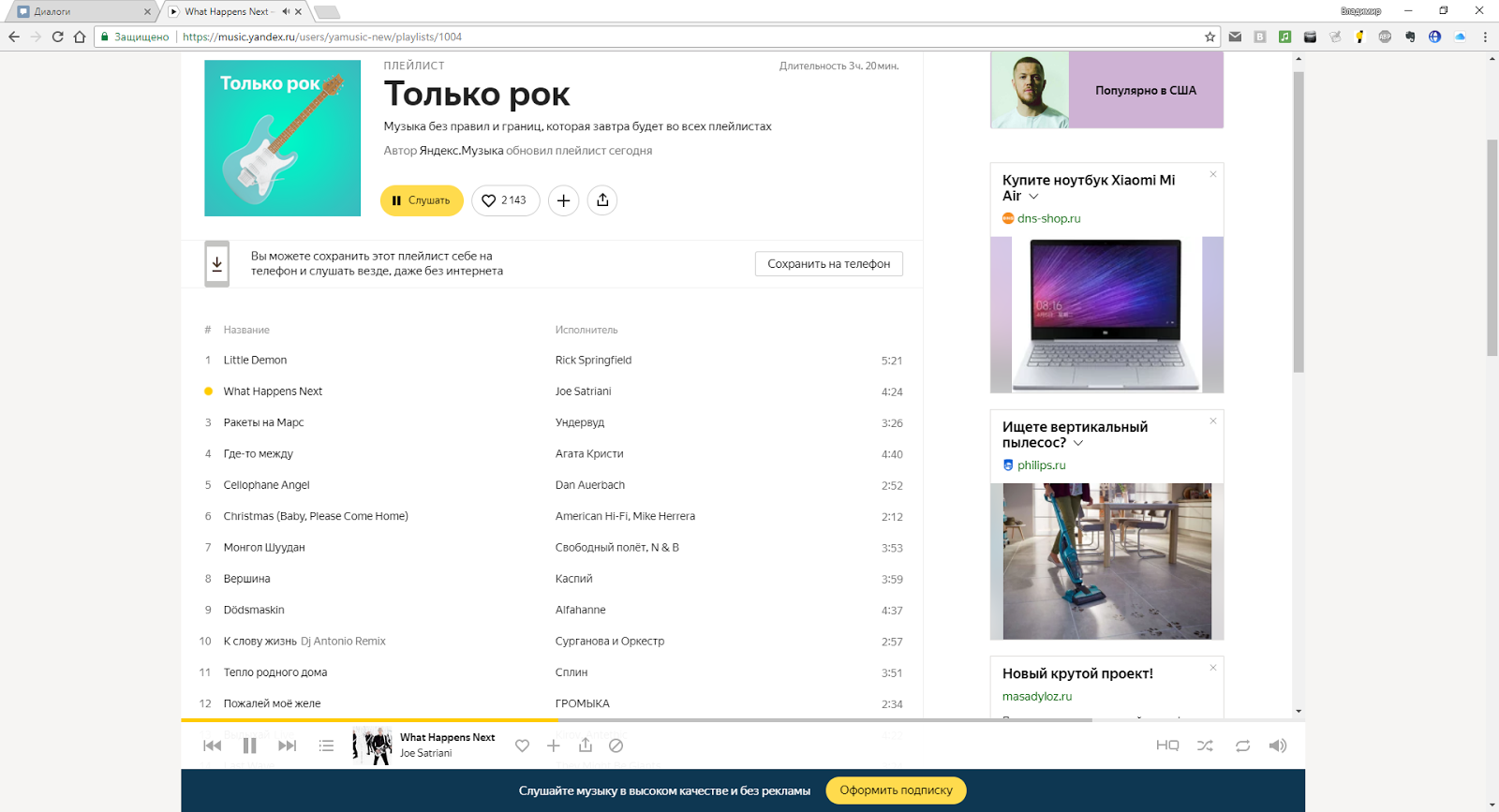Open masadyloz.ru ad link
Viewport: 1499px width, 812px height.
[x=1037, y=696]
